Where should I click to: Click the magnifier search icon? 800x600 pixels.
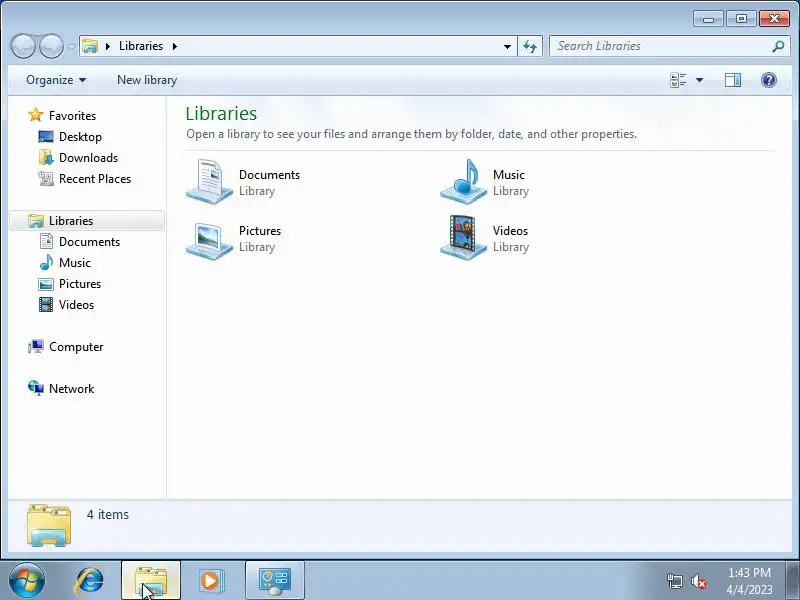(779, 46)
